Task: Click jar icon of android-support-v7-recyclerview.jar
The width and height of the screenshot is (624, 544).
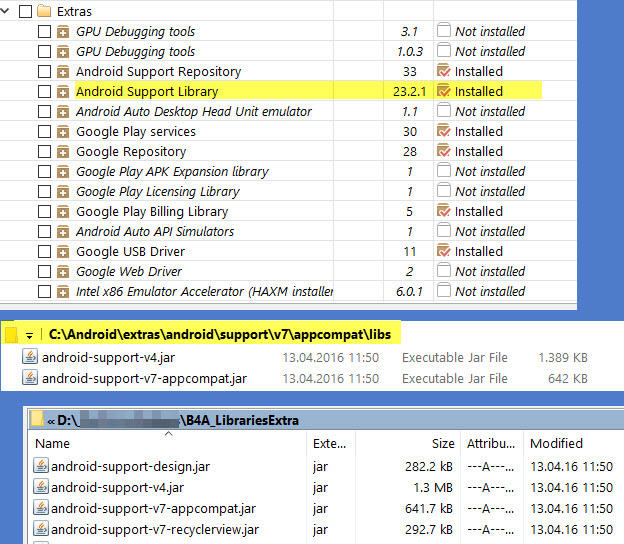Action: 41,528
